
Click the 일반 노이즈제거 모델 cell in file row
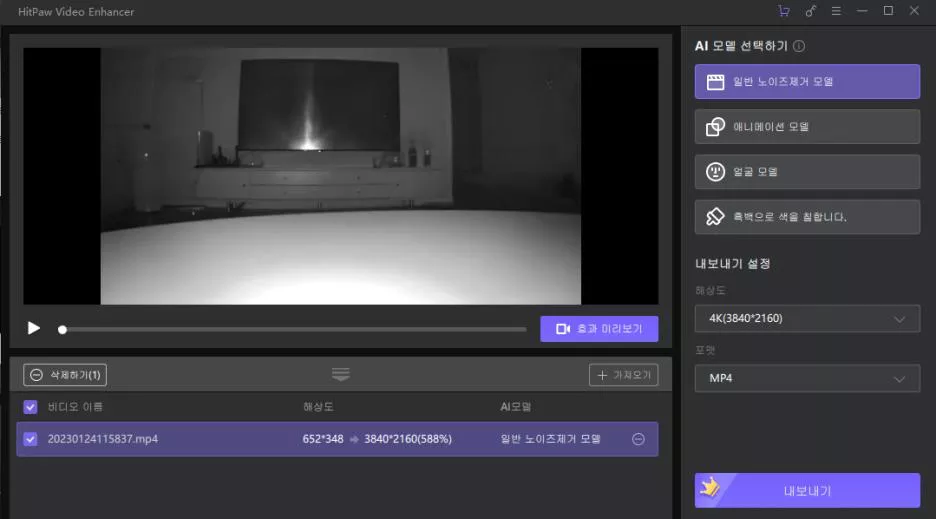pos(550,439)
